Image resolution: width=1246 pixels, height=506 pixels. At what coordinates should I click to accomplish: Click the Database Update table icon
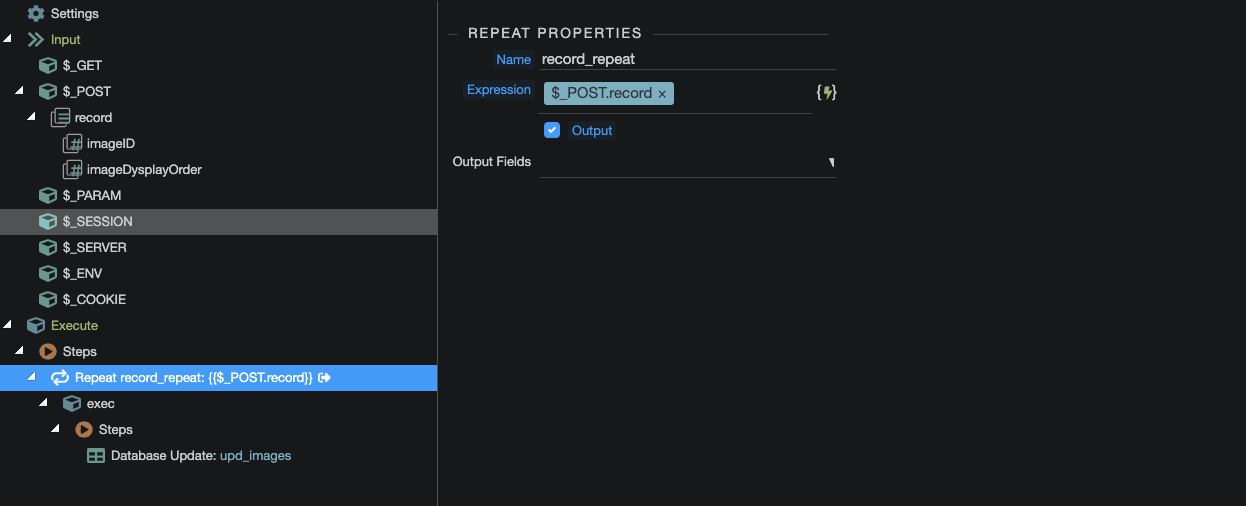pyautogui.click(x=96, y=456)
